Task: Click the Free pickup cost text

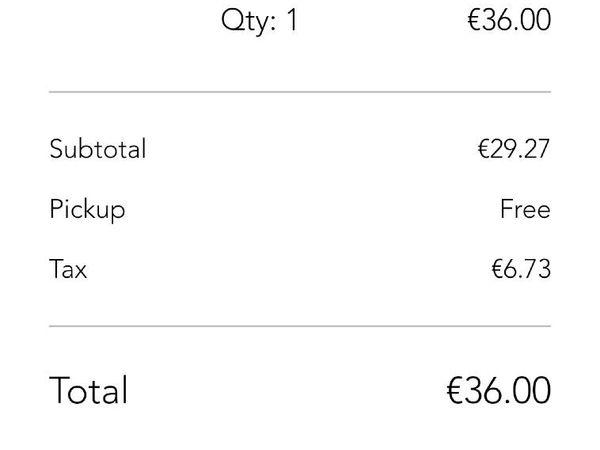Action: click(x=525, y=210)
